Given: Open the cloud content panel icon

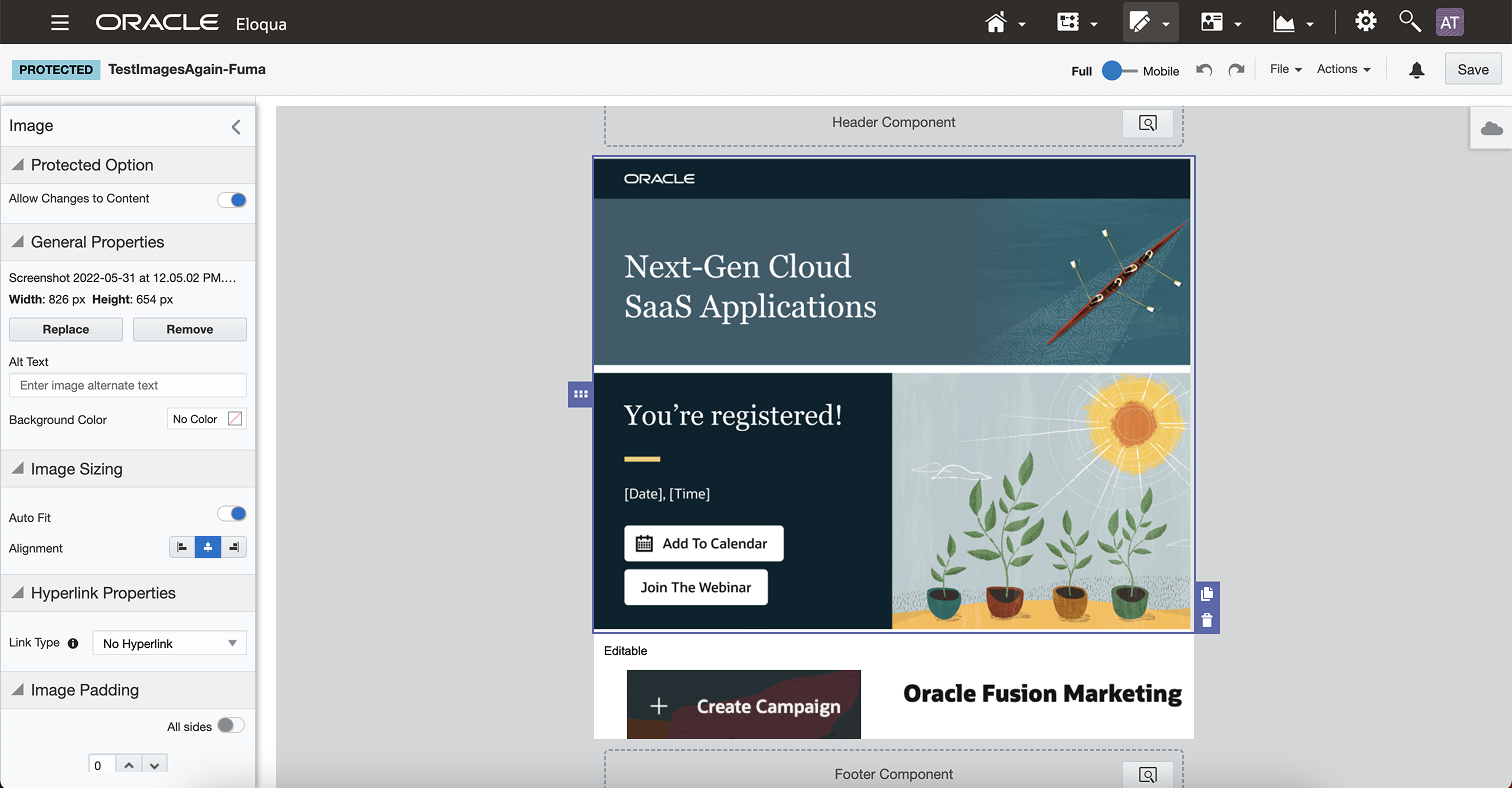Looking at the screenshot, I should point(1491,128).
